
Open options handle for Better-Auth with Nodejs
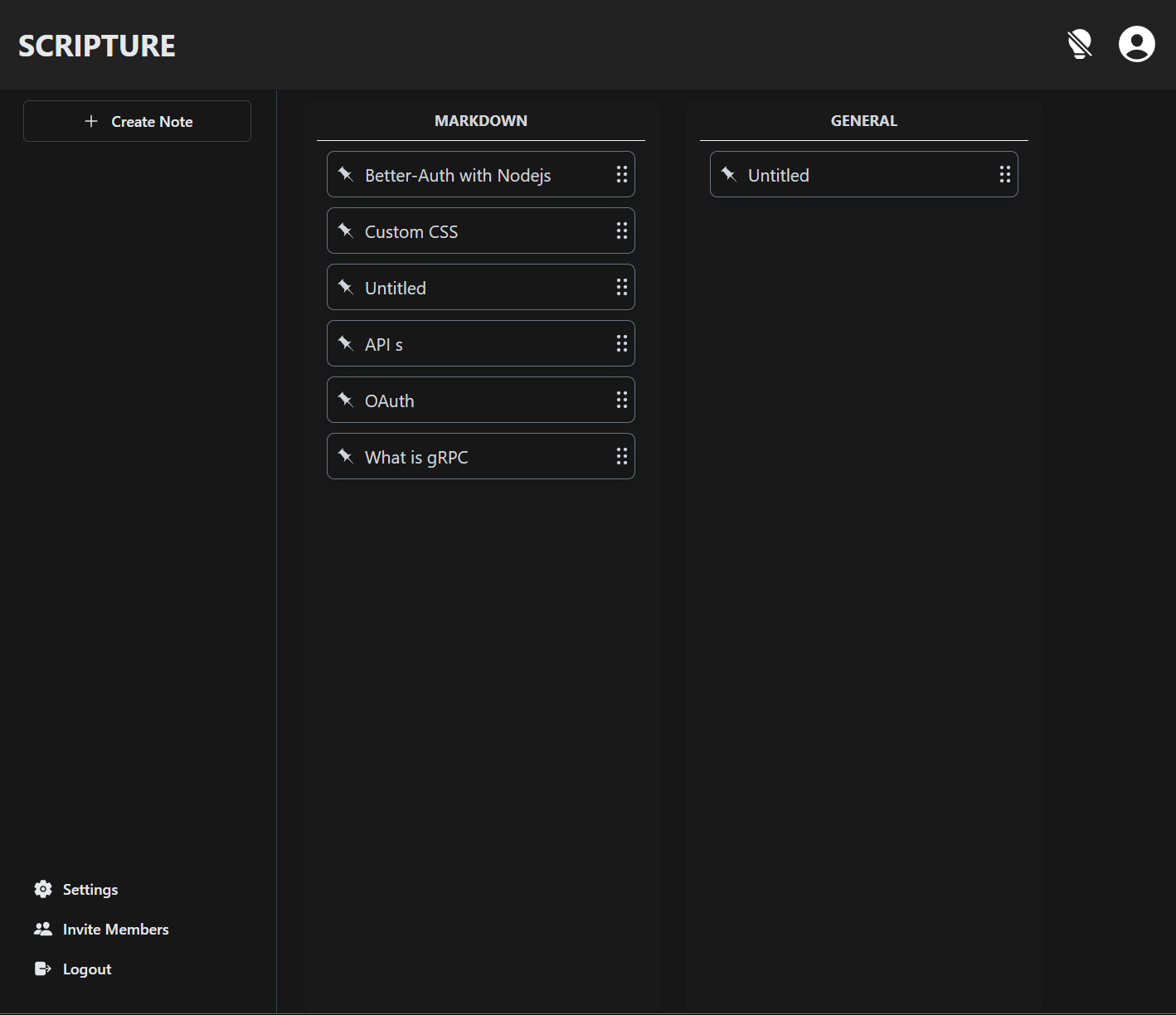(621, 174)
